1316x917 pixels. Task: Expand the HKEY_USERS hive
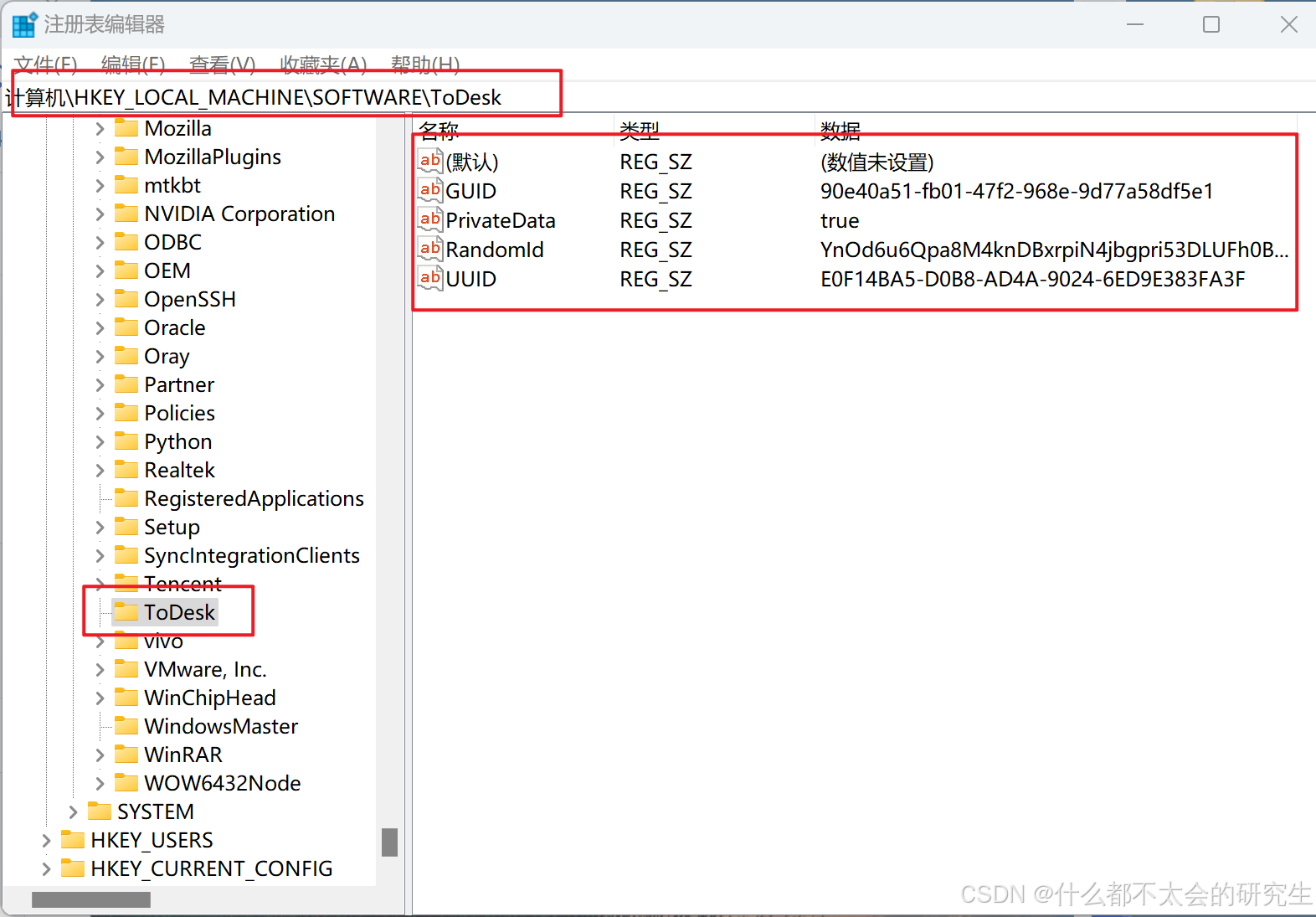click(46, 840)
